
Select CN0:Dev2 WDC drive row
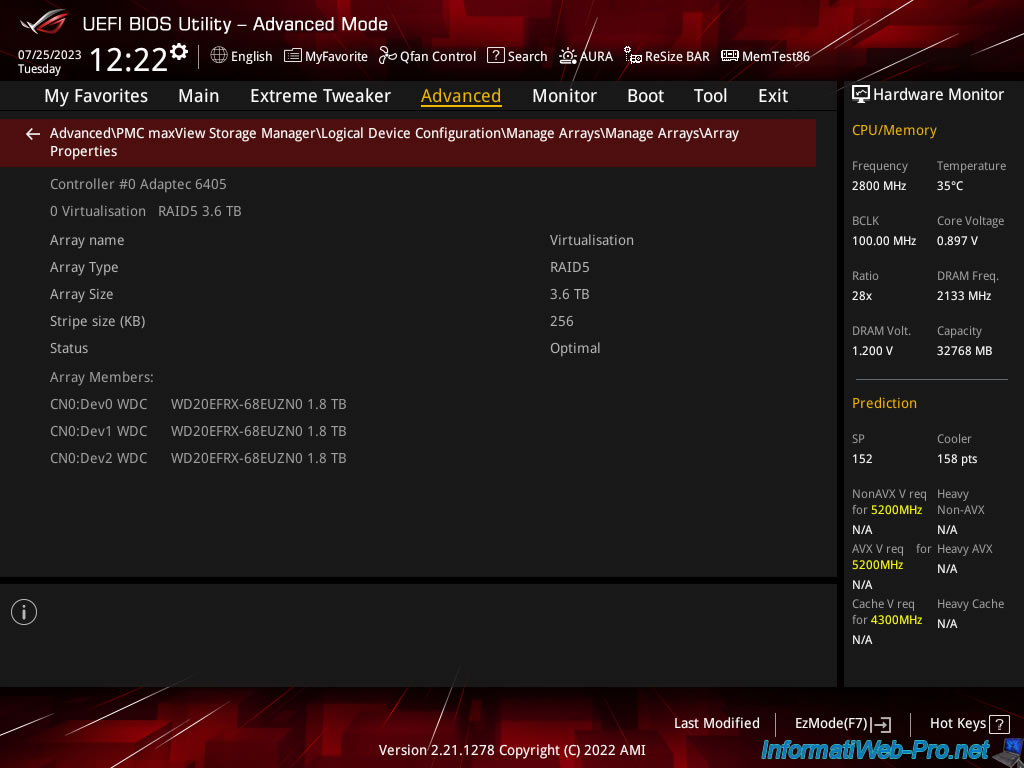coord(198,458)
